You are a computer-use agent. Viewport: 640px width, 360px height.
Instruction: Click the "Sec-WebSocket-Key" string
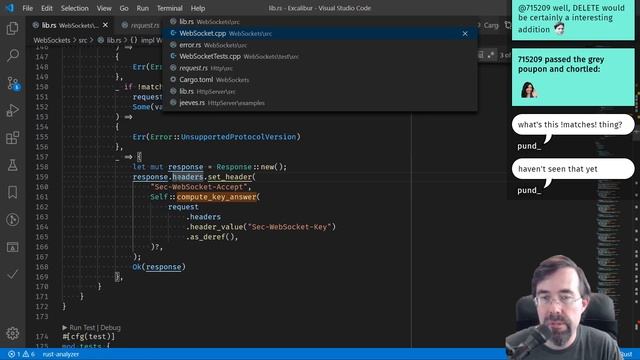pyautogui.click(x=289, y=227)
